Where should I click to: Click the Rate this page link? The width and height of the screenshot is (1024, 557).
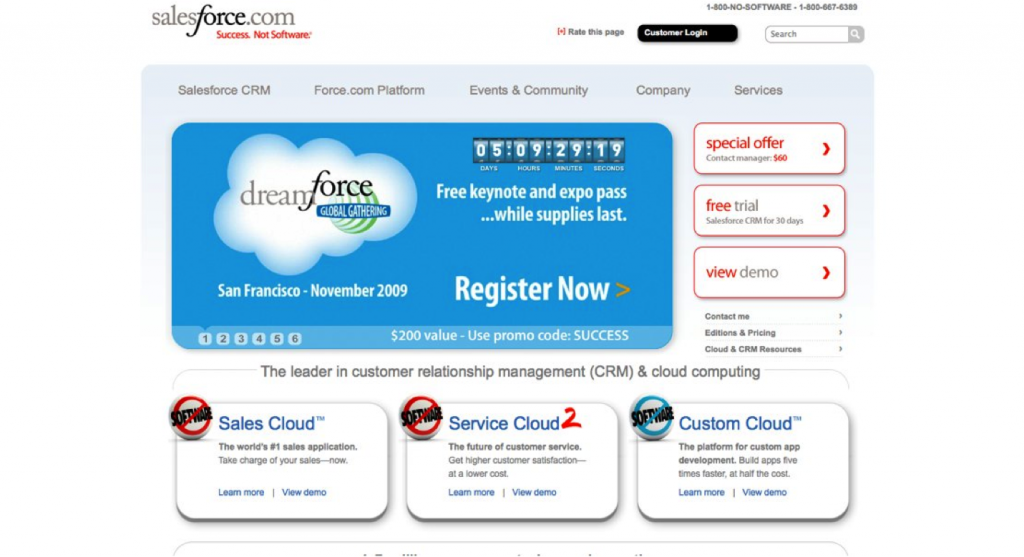[596, 32]
